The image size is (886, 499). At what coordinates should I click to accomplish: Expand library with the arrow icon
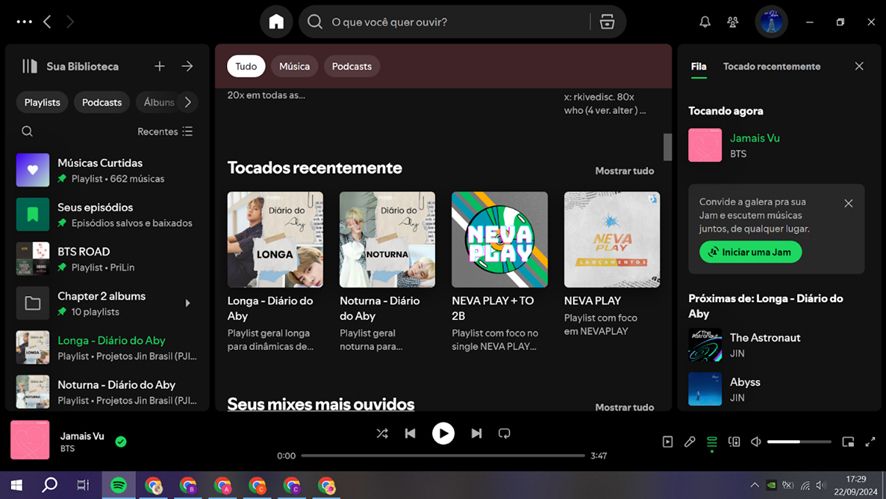[187, 66]
